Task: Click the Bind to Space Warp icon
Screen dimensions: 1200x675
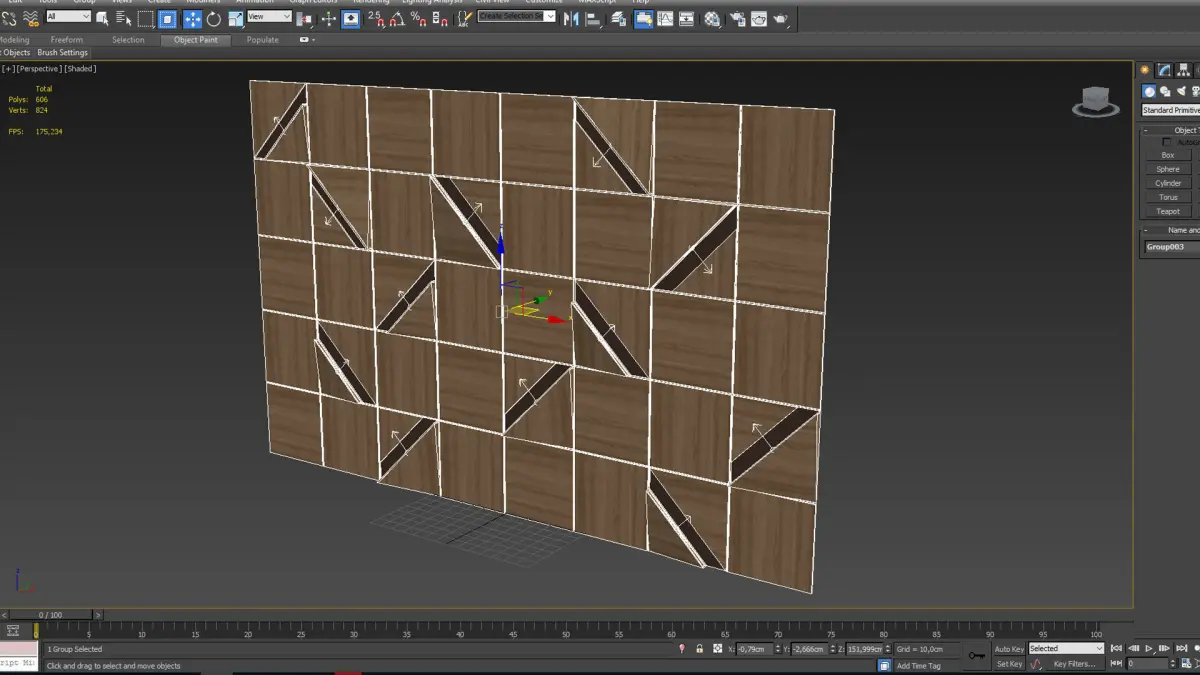Action: click(30, 18)
